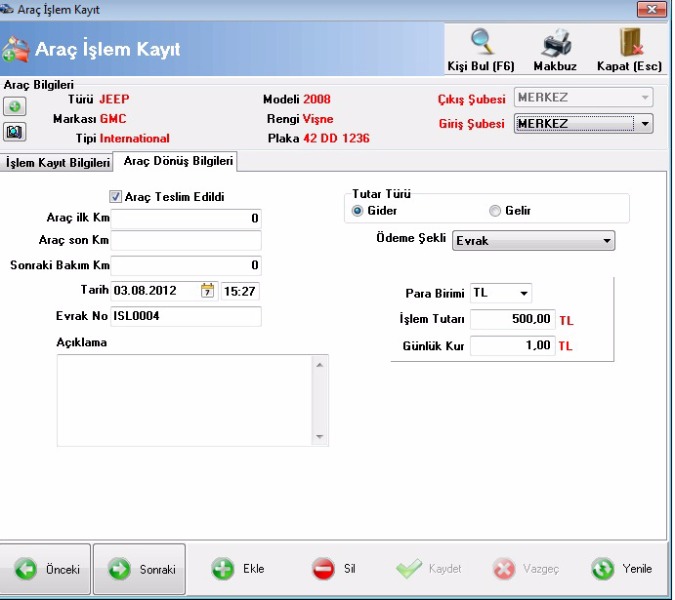
Task: Click the green add icon under Araç Bilgileri
Action: pos(15,107)
